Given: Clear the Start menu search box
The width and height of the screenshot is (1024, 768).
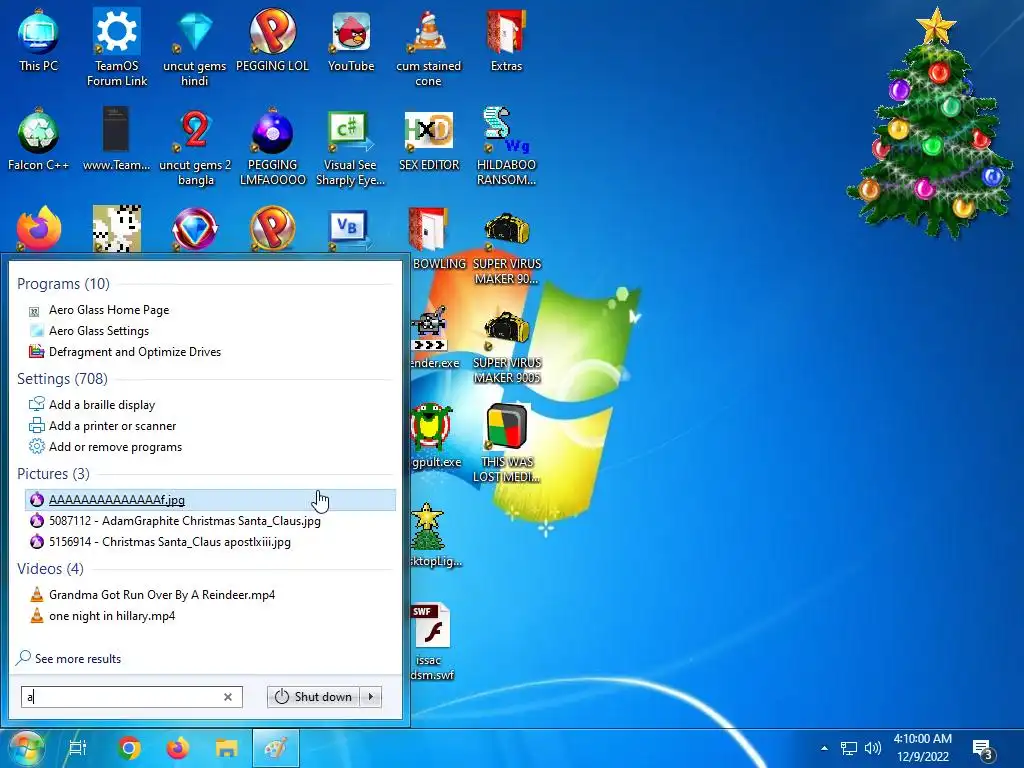Looking at the screenshot, I should tap(228, 697).
